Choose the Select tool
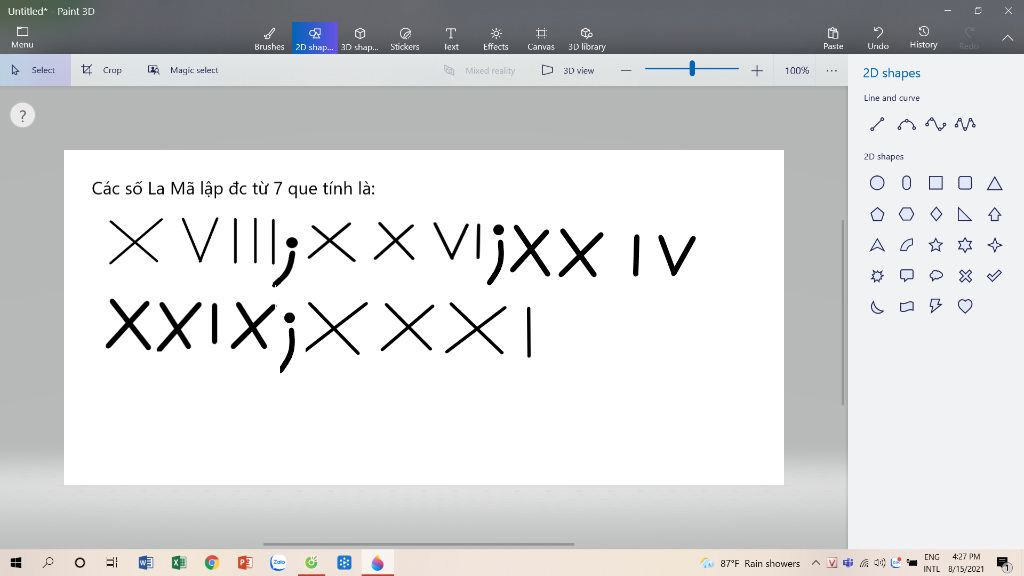Screen dimensions: 1024x576 click(34, 70)
